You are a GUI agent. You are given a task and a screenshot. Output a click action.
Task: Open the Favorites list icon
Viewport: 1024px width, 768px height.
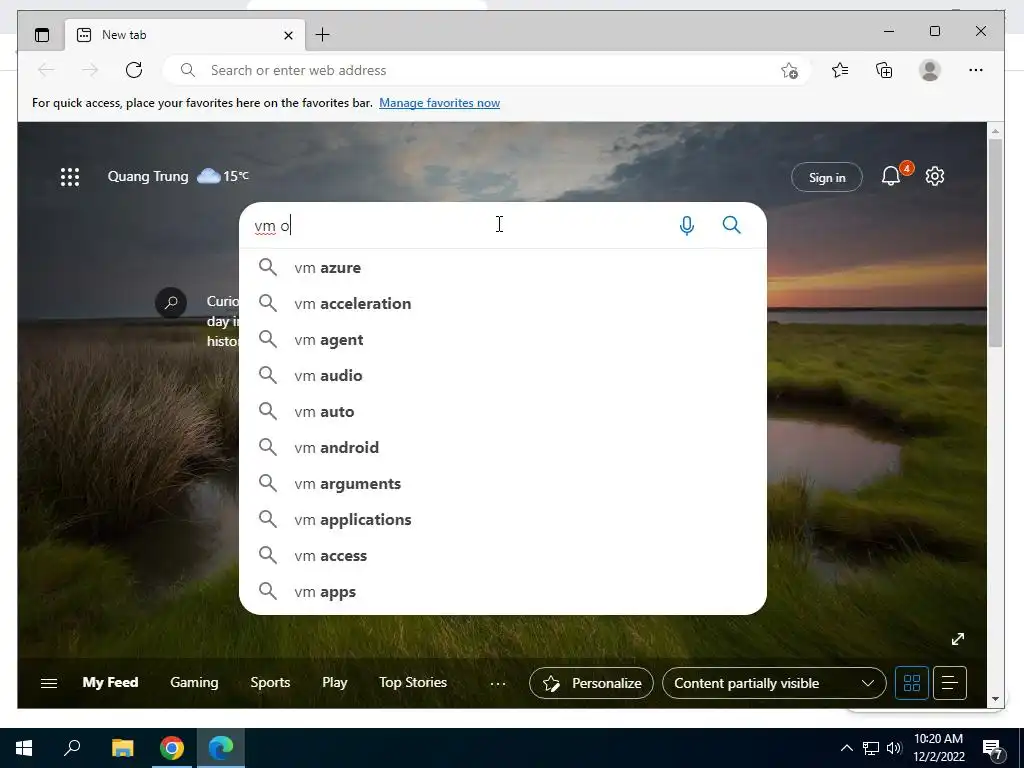pyautogui.click(x=840, y=70)
